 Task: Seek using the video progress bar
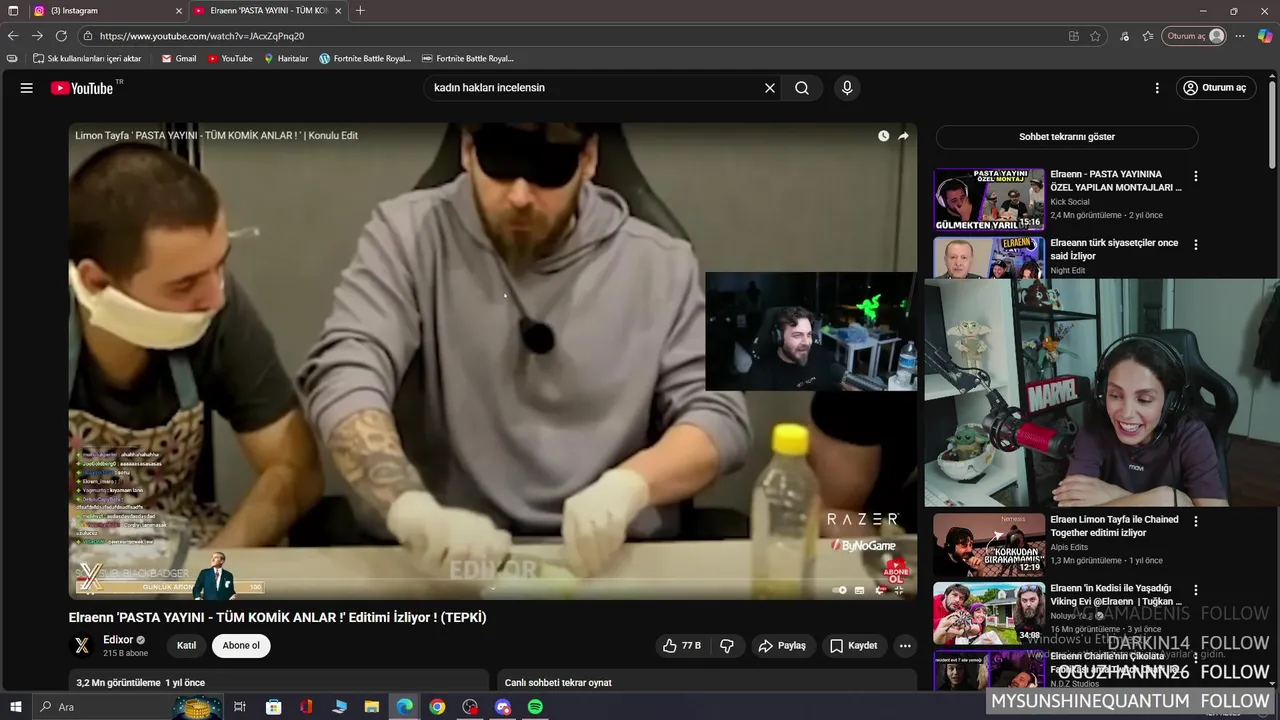point(492,580)
